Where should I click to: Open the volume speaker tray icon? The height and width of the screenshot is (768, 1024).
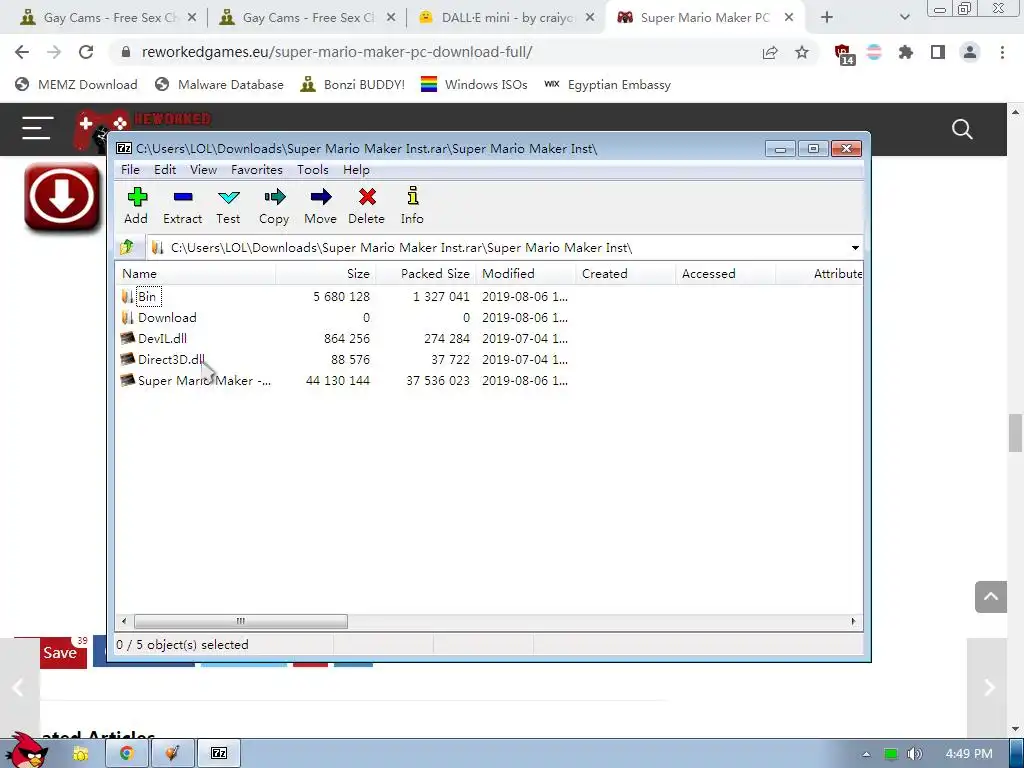pos(915,754)
